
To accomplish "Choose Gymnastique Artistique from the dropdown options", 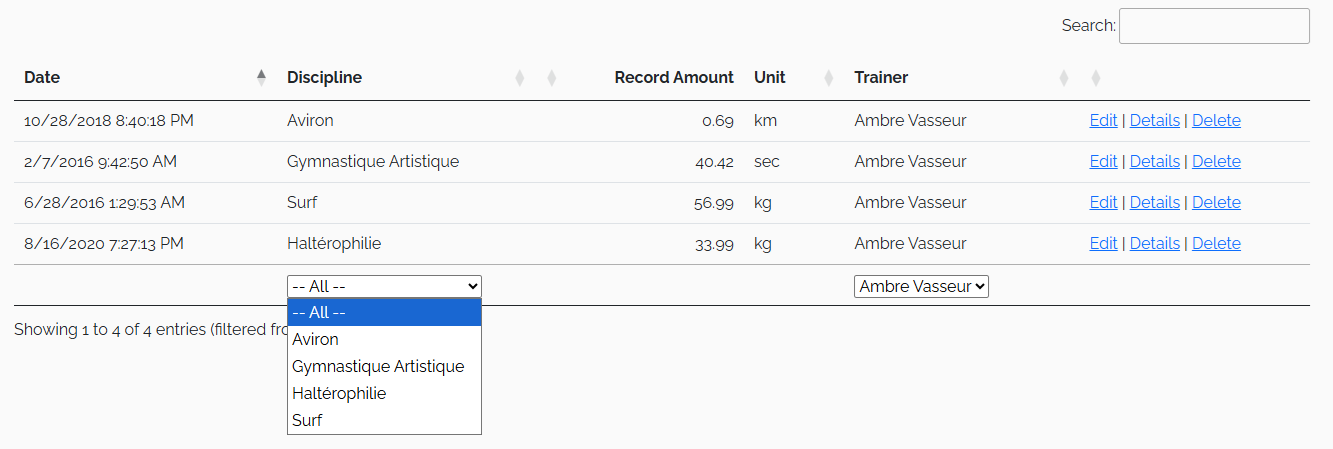I will tap(384, 367).
